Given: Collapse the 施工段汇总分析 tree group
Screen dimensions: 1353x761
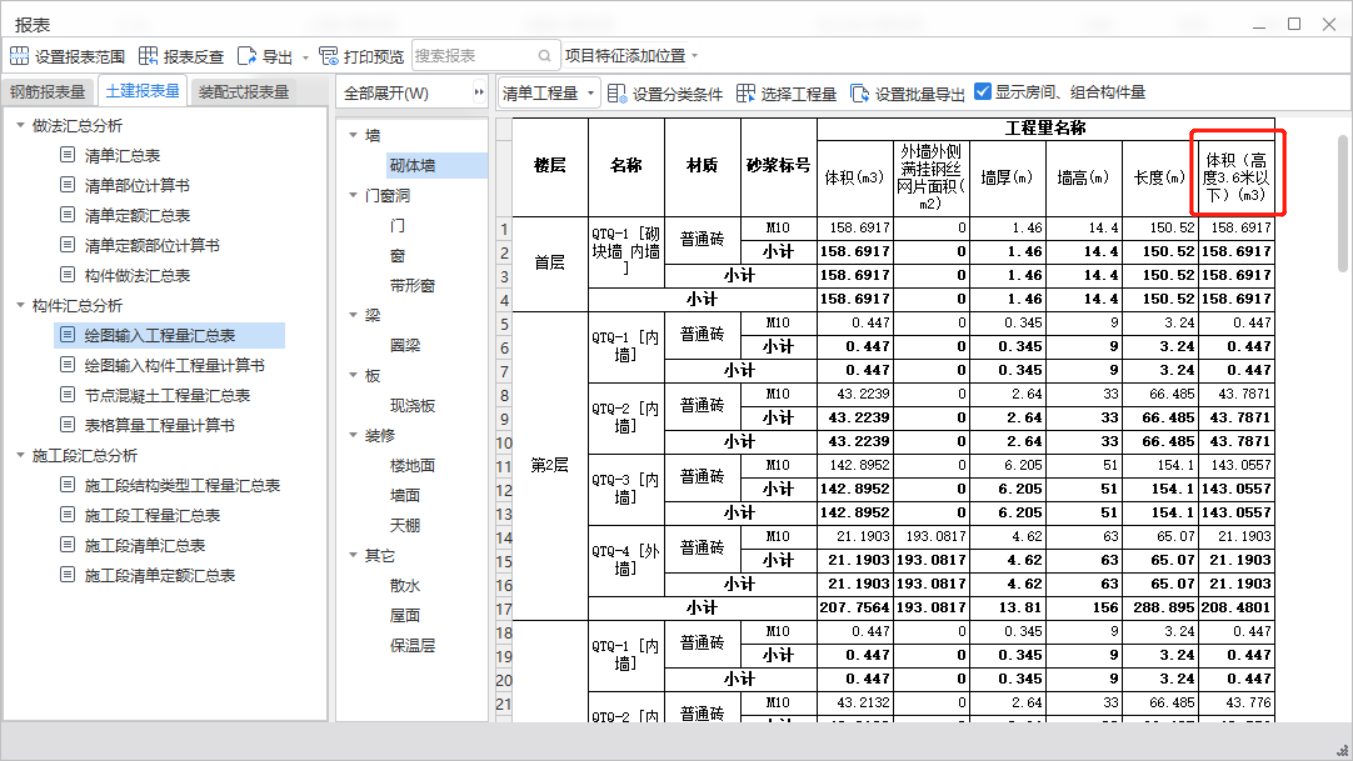Looking at the screenshot, I should [20, 455].
